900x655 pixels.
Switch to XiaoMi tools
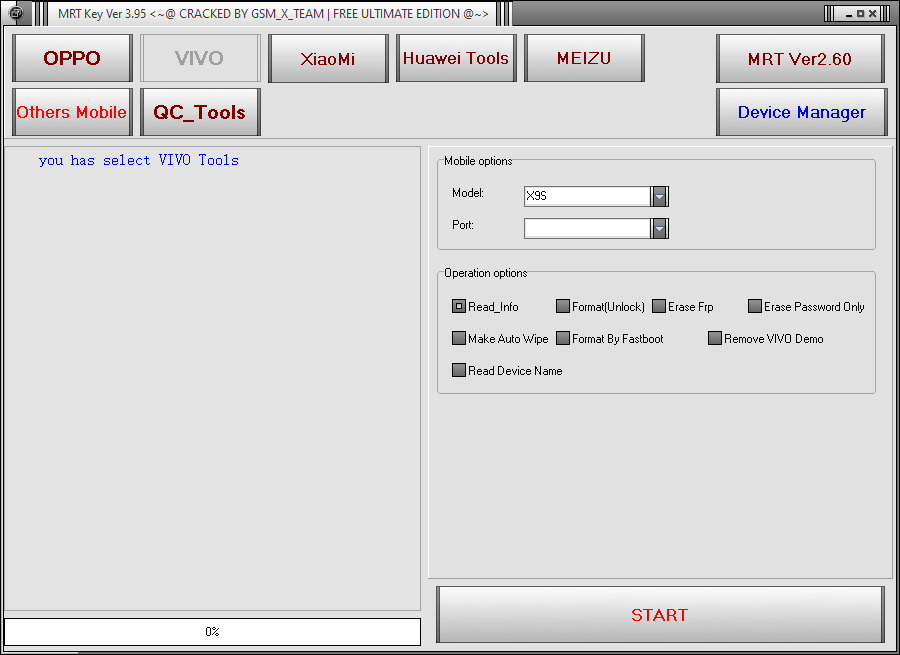tap(328, 58)
